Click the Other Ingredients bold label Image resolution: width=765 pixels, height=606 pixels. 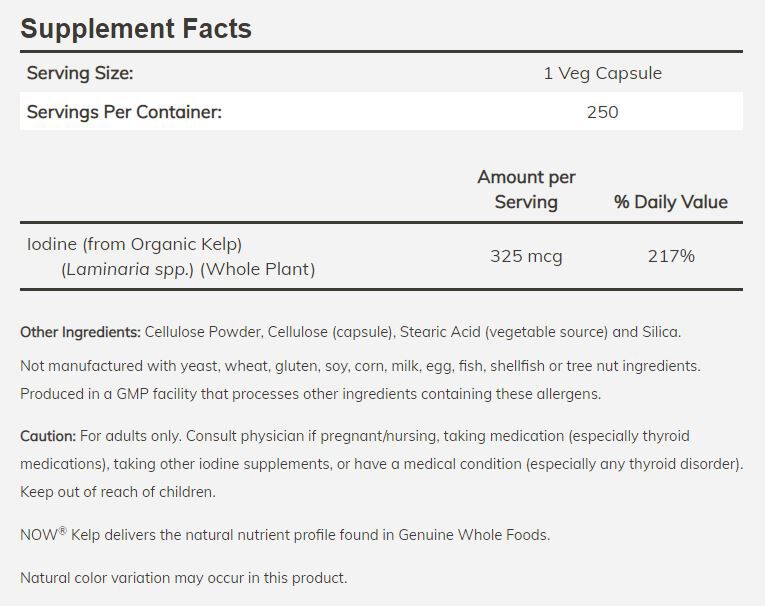(80, 331)
